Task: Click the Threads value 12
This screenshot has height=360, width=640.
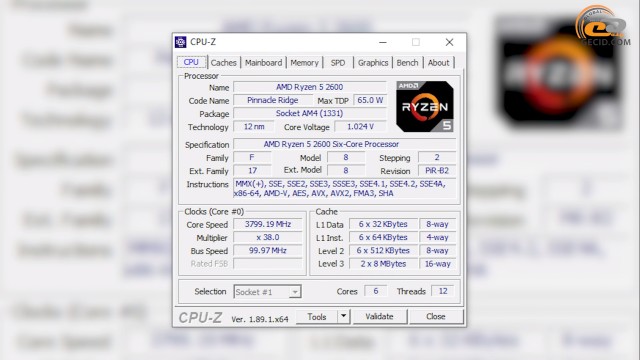Action: pos(443,291)
